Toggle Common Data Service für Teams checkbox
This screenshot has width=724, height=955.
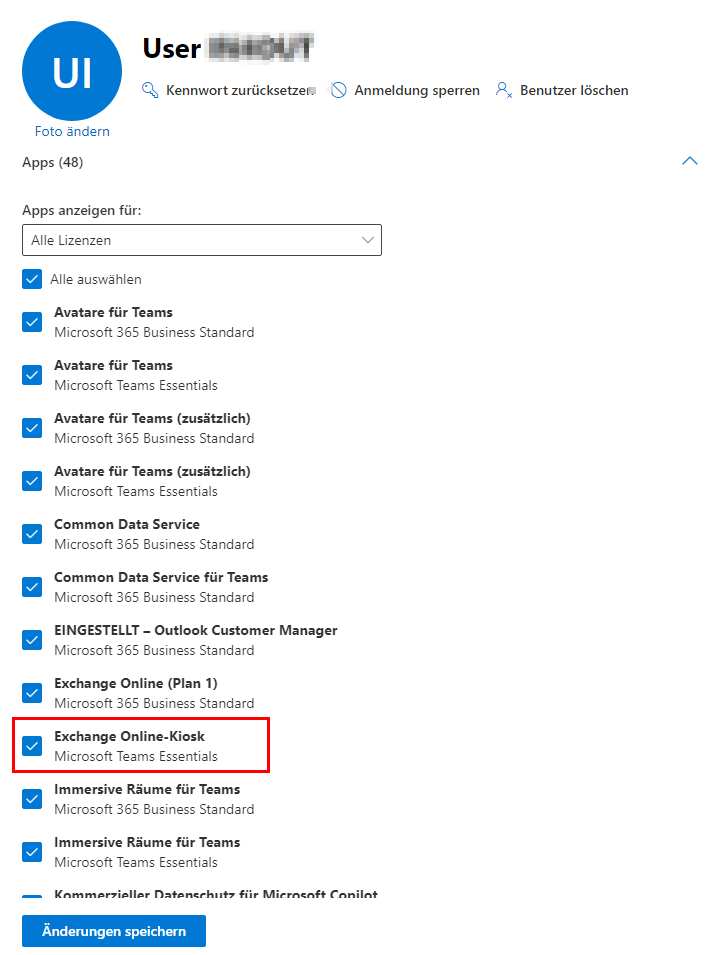tap(32, 587)
